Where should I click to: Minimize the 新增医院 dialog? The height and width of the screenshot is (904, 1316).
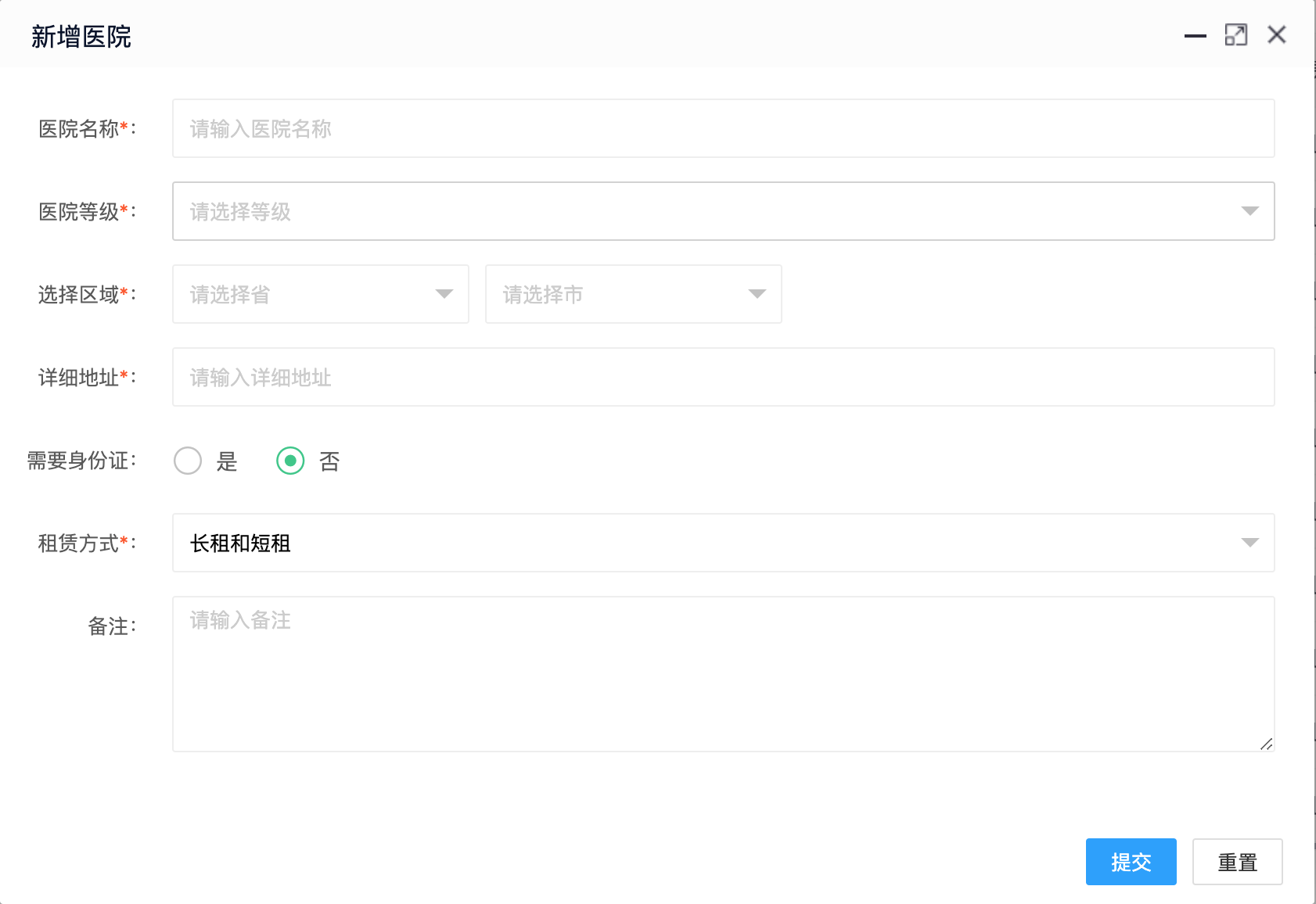pos(1195,35)
